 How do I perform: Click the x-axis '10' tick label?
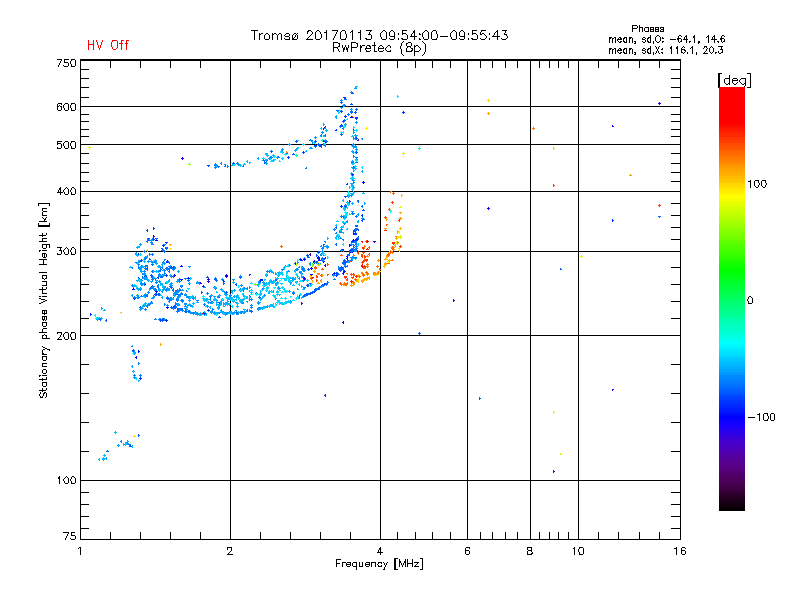pos(578,551)
